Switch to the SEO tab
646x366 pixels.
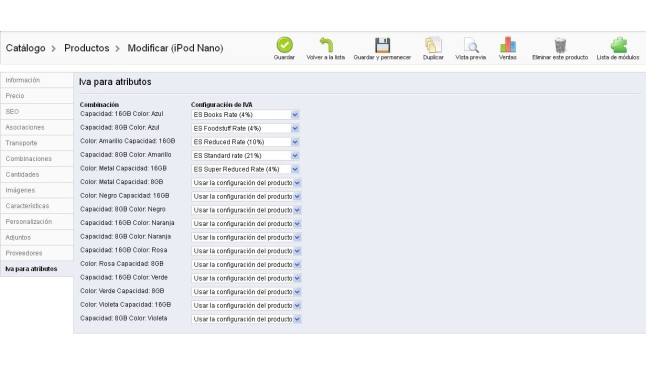[x=37, y=112]
